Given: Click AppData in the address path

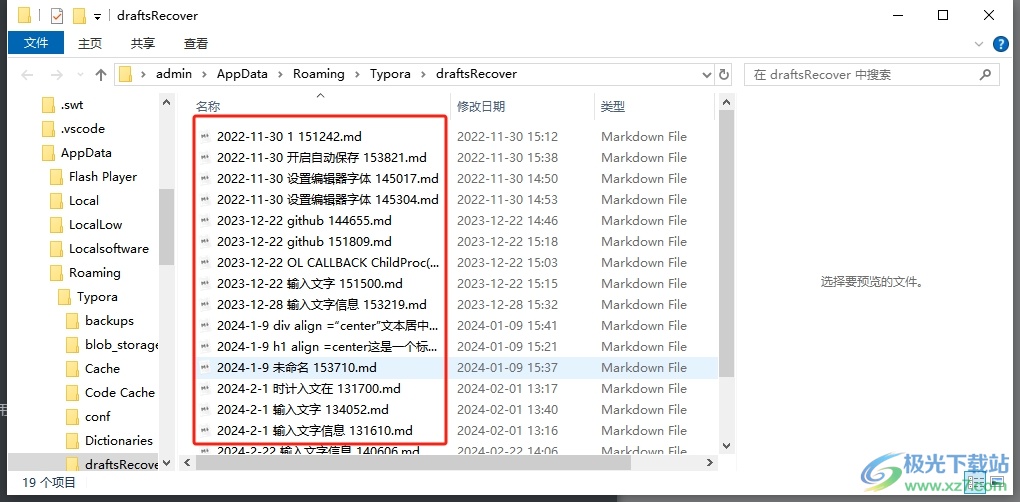Looking at the screenshot, I should 242,73.
